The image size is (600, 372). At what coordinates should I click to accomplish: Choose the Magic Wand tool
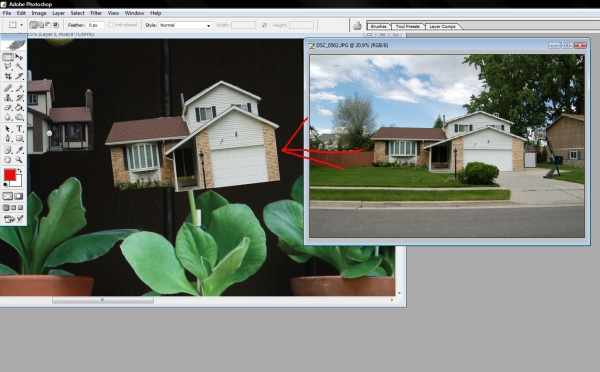[x=19, y=67]
